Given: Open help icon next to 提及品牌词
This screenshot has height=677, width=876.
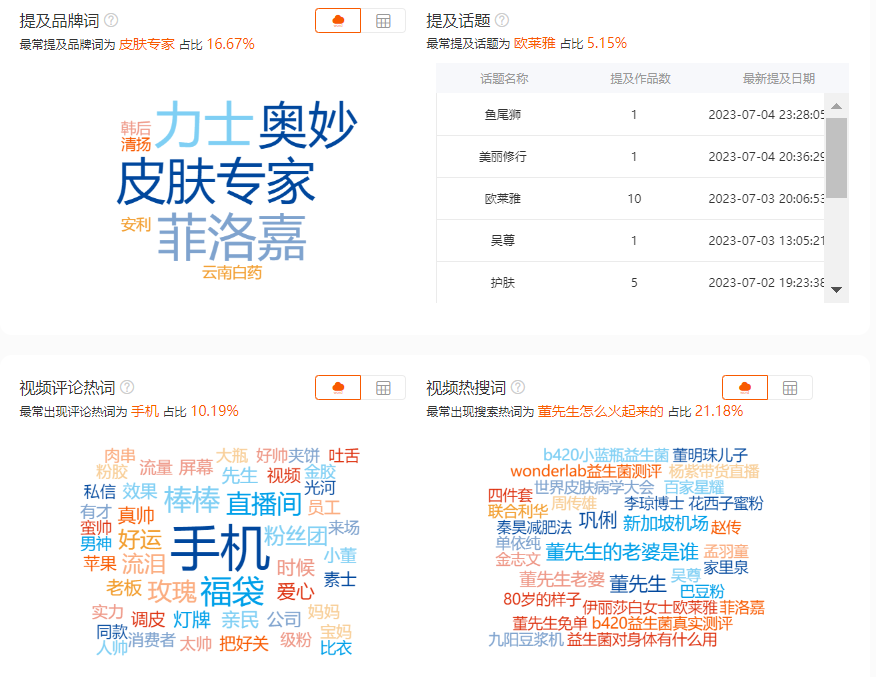Looking at the screenshot, I should [x=112, y=20].
